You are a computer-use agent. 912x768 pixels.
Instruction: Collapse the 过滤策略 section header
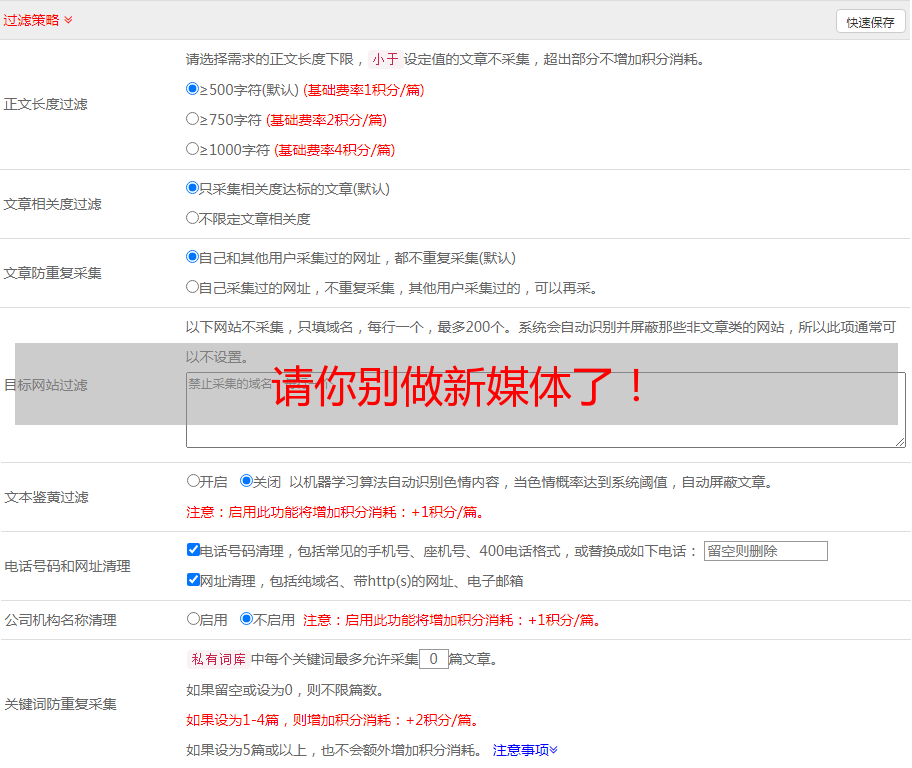[38, 20]
